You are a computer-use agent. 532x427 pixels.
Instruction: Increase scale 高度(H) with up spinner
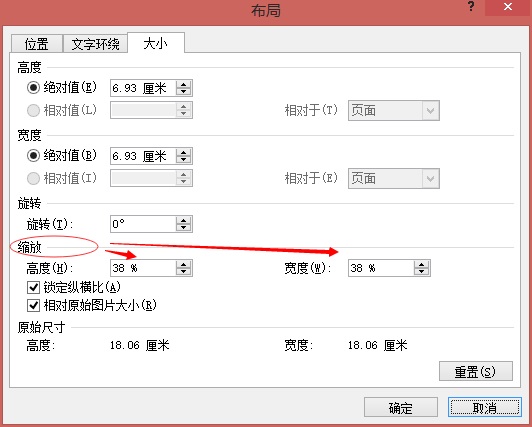coord(184,264)
